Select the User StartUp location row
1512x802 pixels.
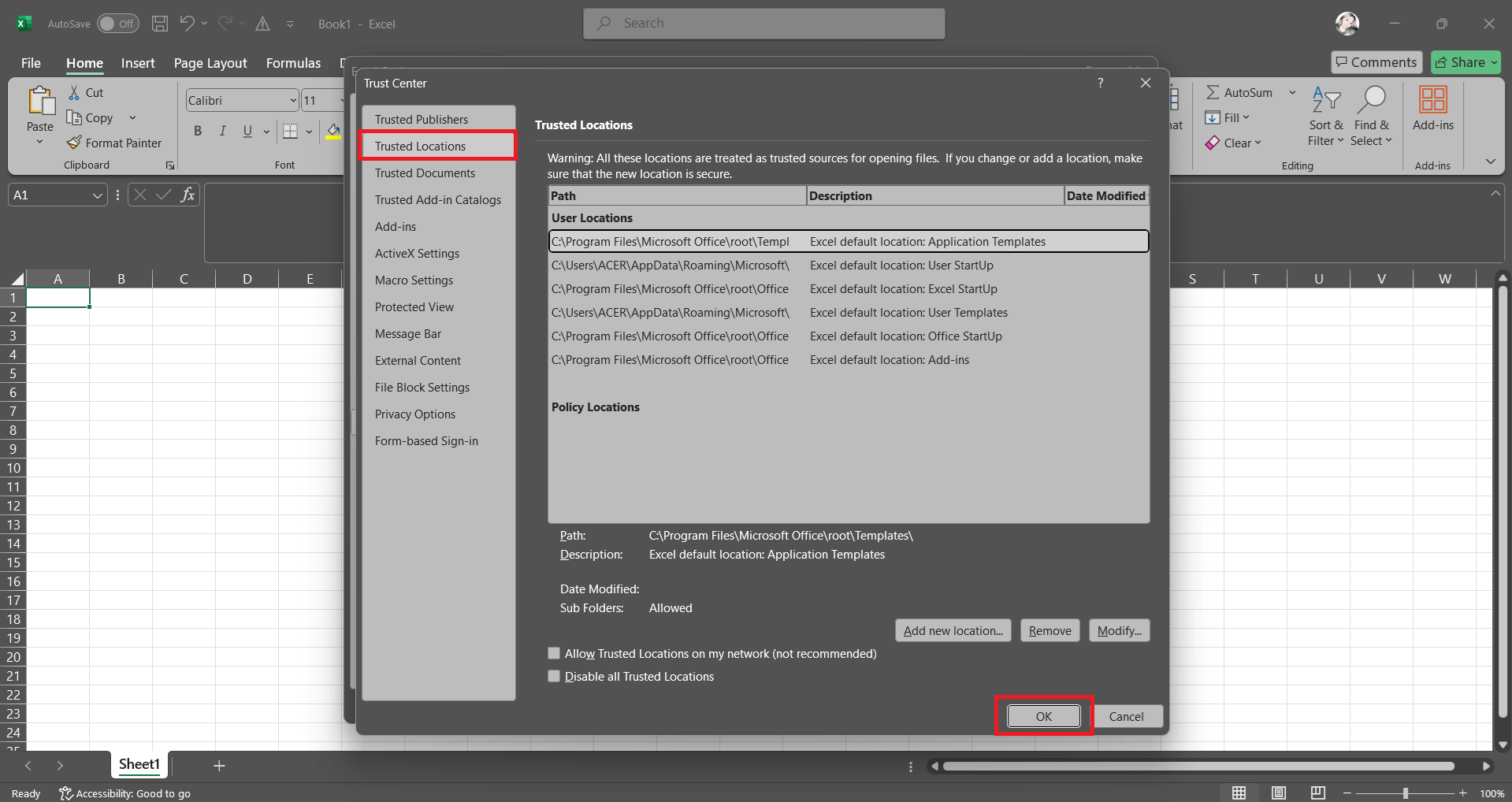coord(849,265)
